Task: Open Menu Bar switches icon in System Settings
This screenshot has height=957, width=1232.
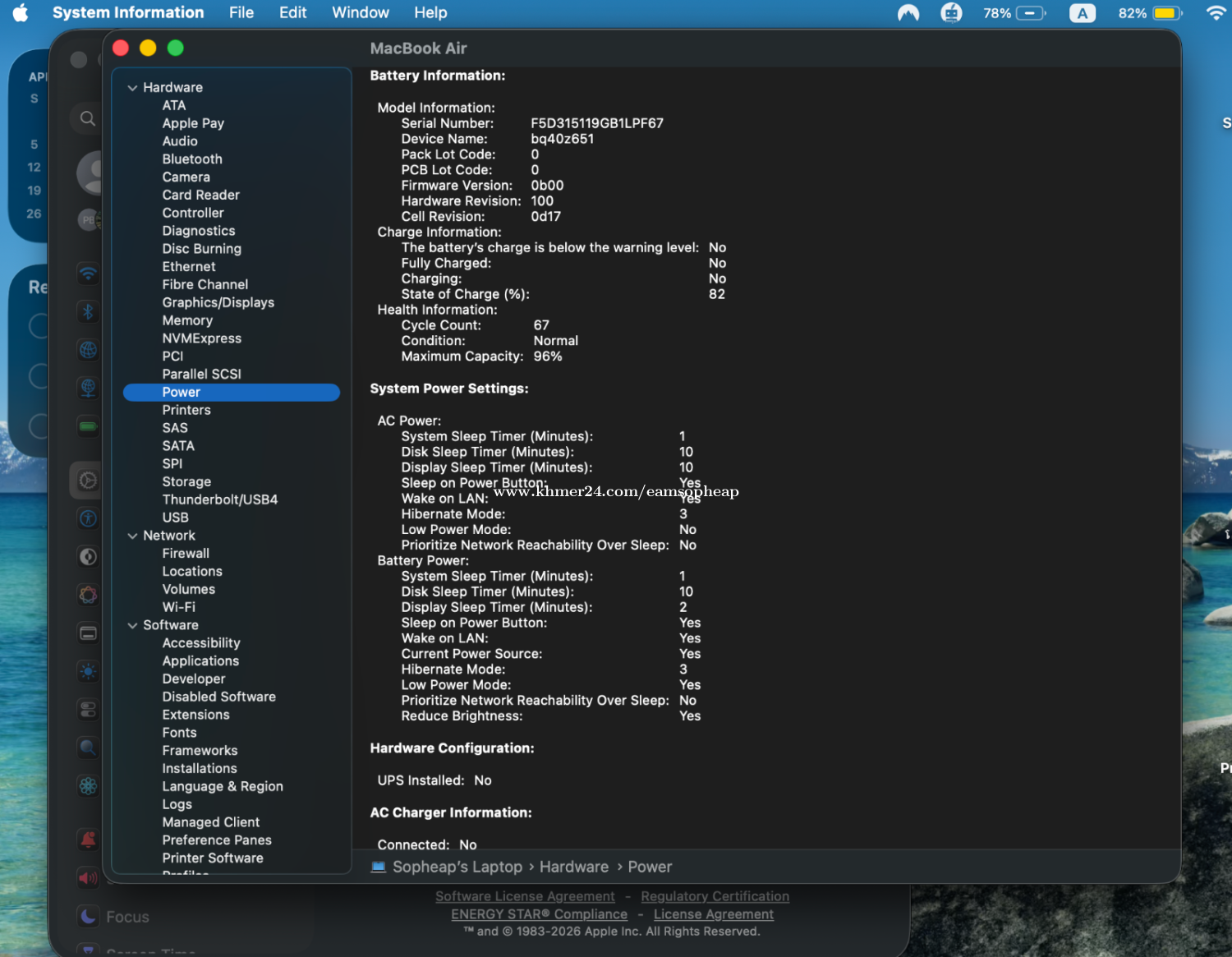Action: click(x=88, y=710)
